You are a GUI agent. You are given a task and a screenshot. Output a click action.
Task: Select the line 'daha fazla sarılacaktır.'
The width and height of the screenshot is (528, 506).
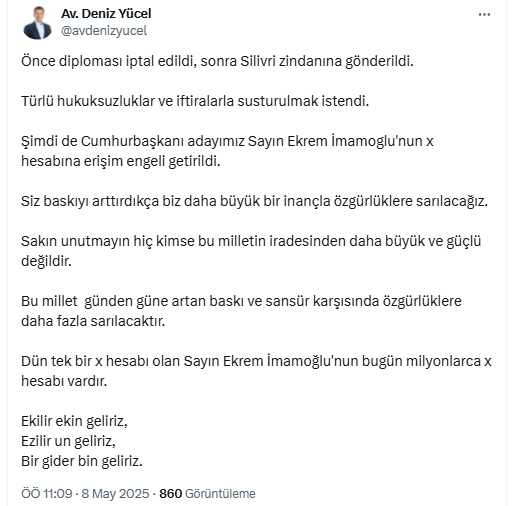tap(93, 321)
